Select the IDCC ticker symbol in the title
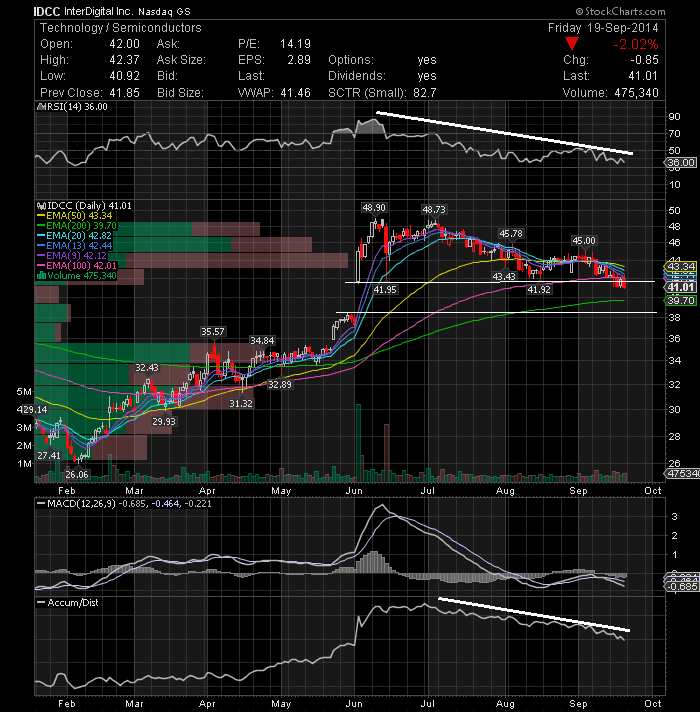Screen dimensions: 700x712 tap(47, 11)
